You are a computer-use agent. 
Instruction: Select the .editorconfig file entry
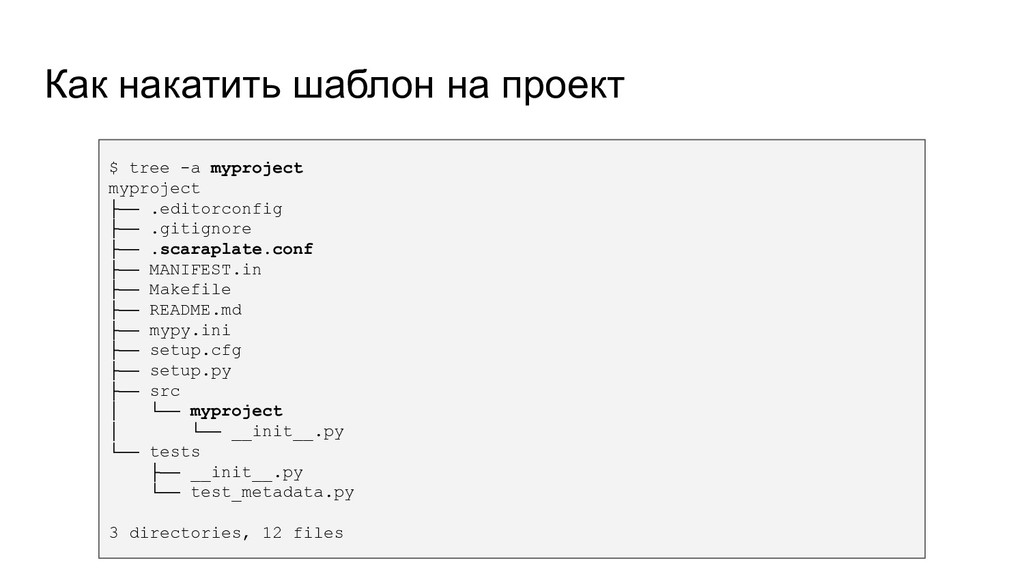(x=216, y=209)
